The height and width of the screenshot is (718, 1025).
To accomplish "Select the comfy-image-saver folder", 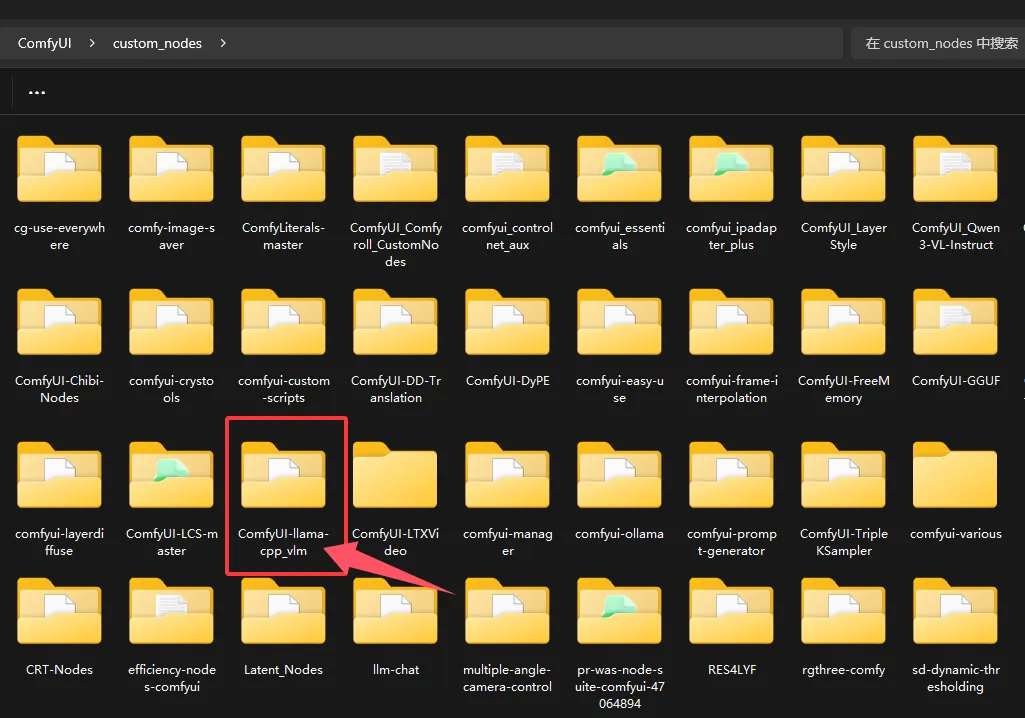I will click(x=171, y=169).
